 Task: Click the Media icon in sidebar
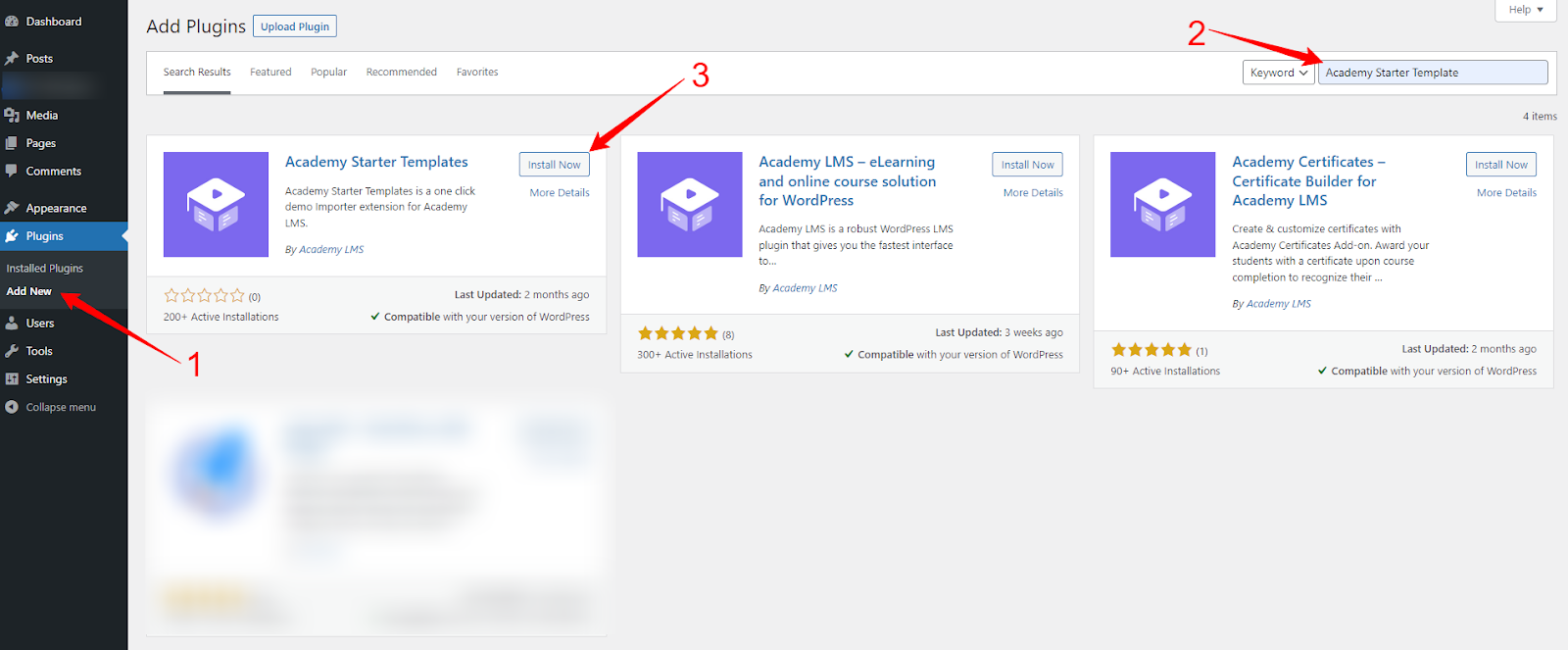(12, 116)
